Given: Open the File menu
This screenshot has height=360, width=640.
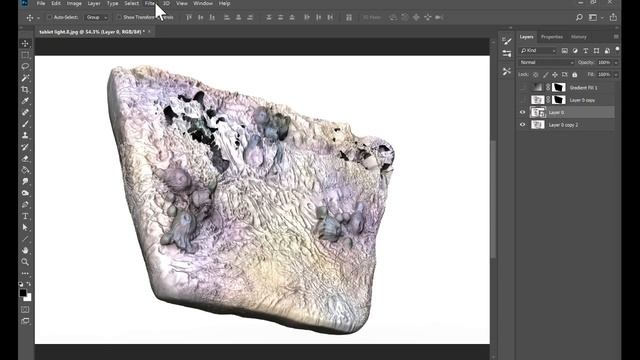Looking at the screenshot, I should click(x=41, y=3).
